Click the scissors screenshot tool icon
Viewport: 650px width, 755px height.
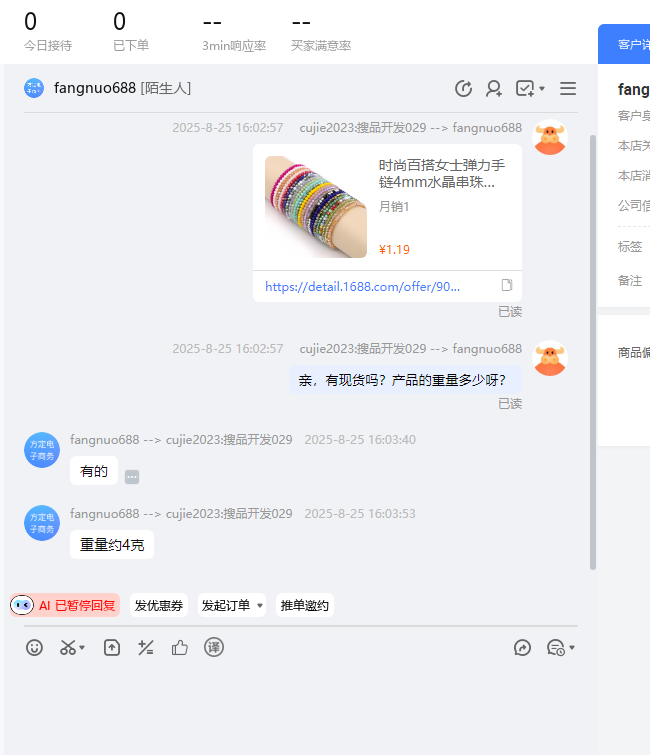point(67,648)
